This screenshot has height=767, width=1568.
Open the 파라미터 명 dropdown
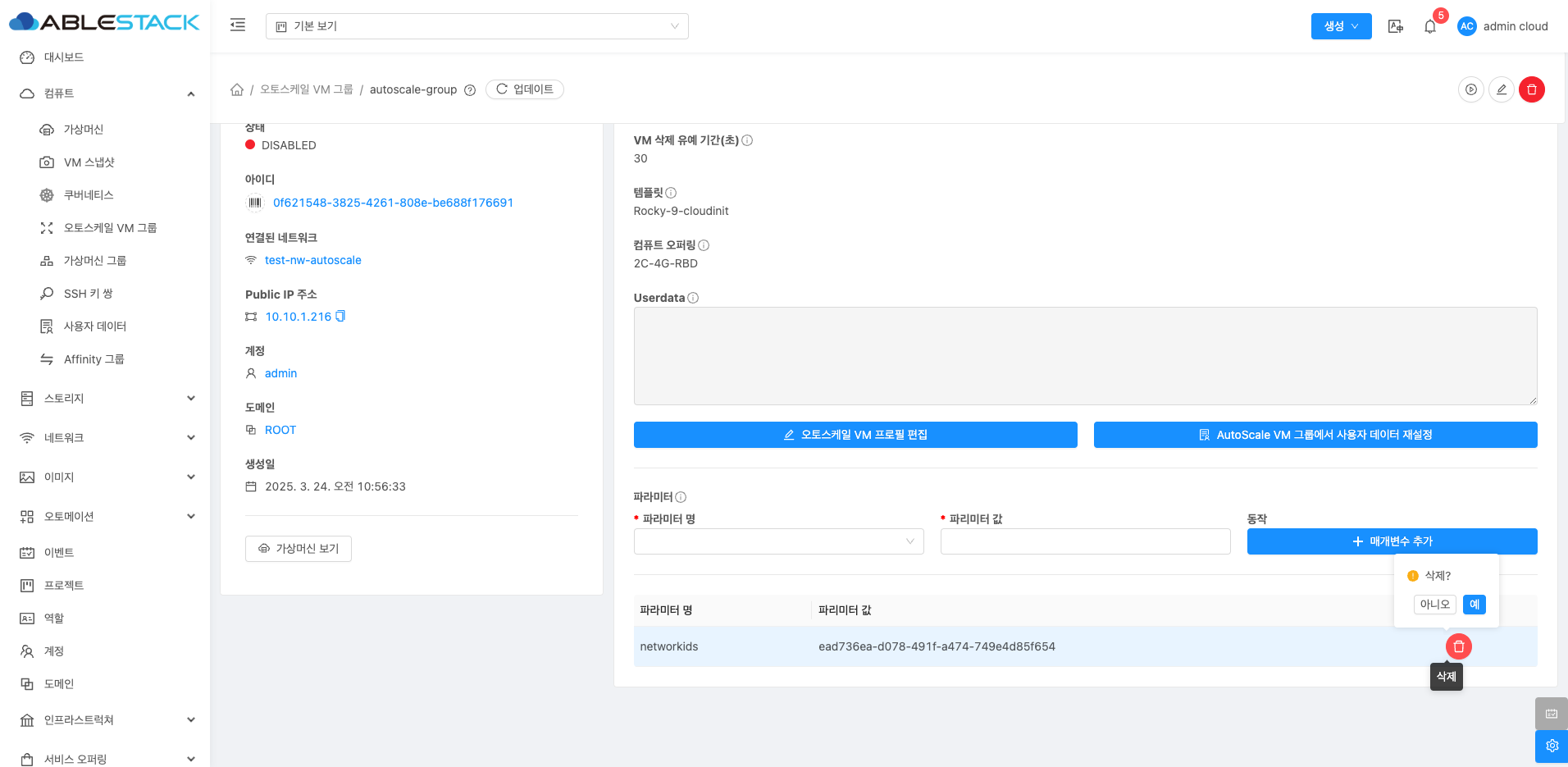click(778, 541)
